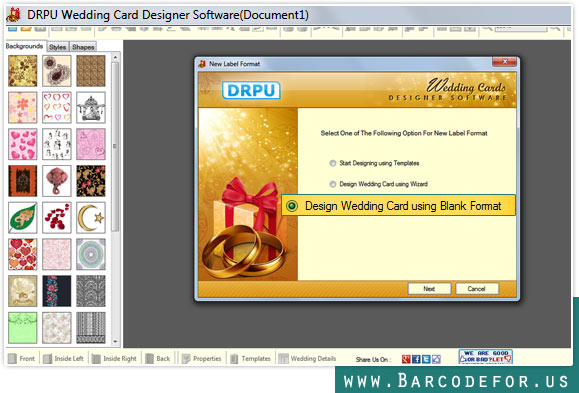Pick the gold floral background thumbnail
This screenshot has height=393, width=579.
pyautogui.click(x=23, y=71)
